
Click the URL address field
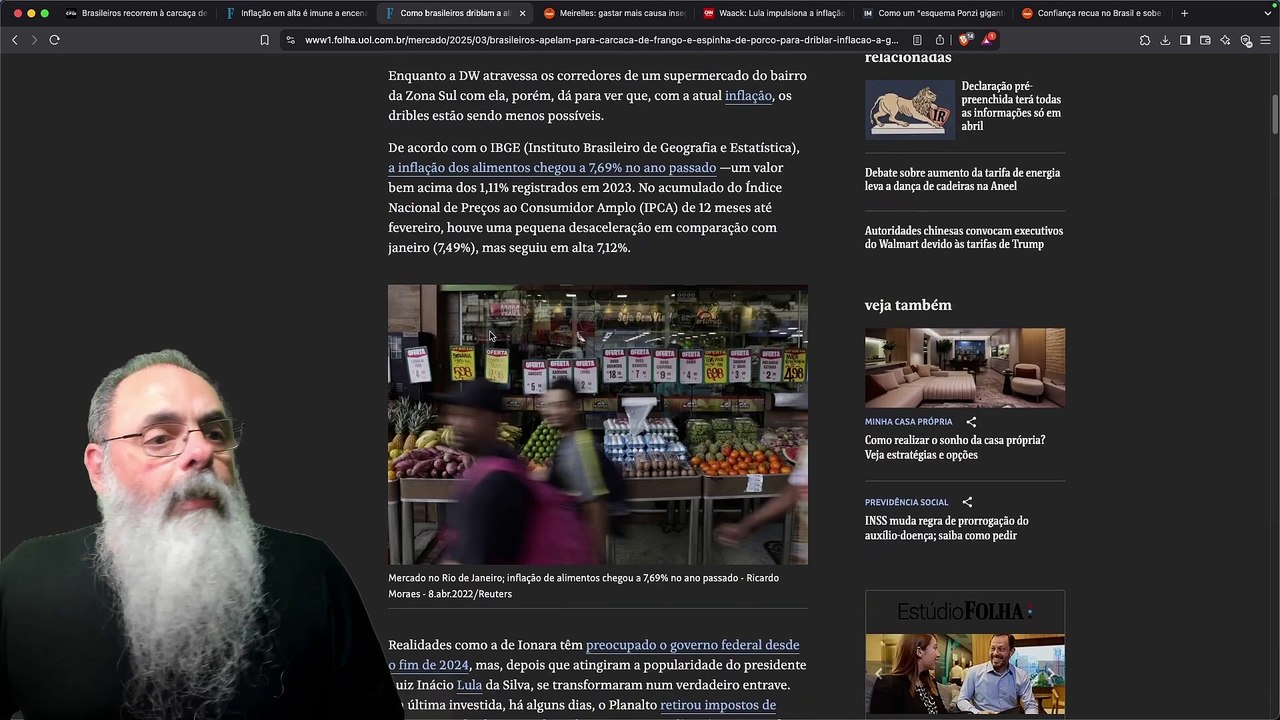coord(601,40)
